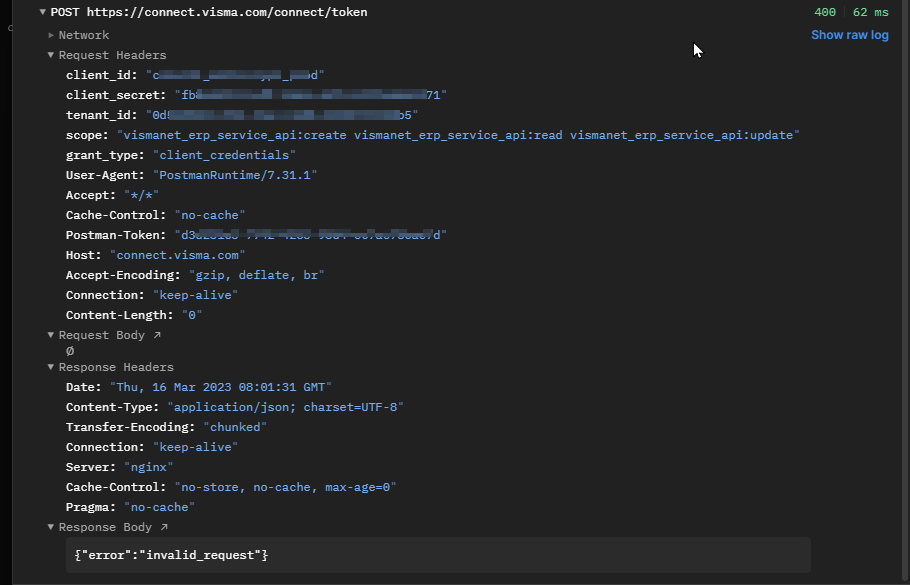Image resolution: width=910 pixels, height=585 pixels.
Task: Open the Show raw log link
Action: coord(849,34)
